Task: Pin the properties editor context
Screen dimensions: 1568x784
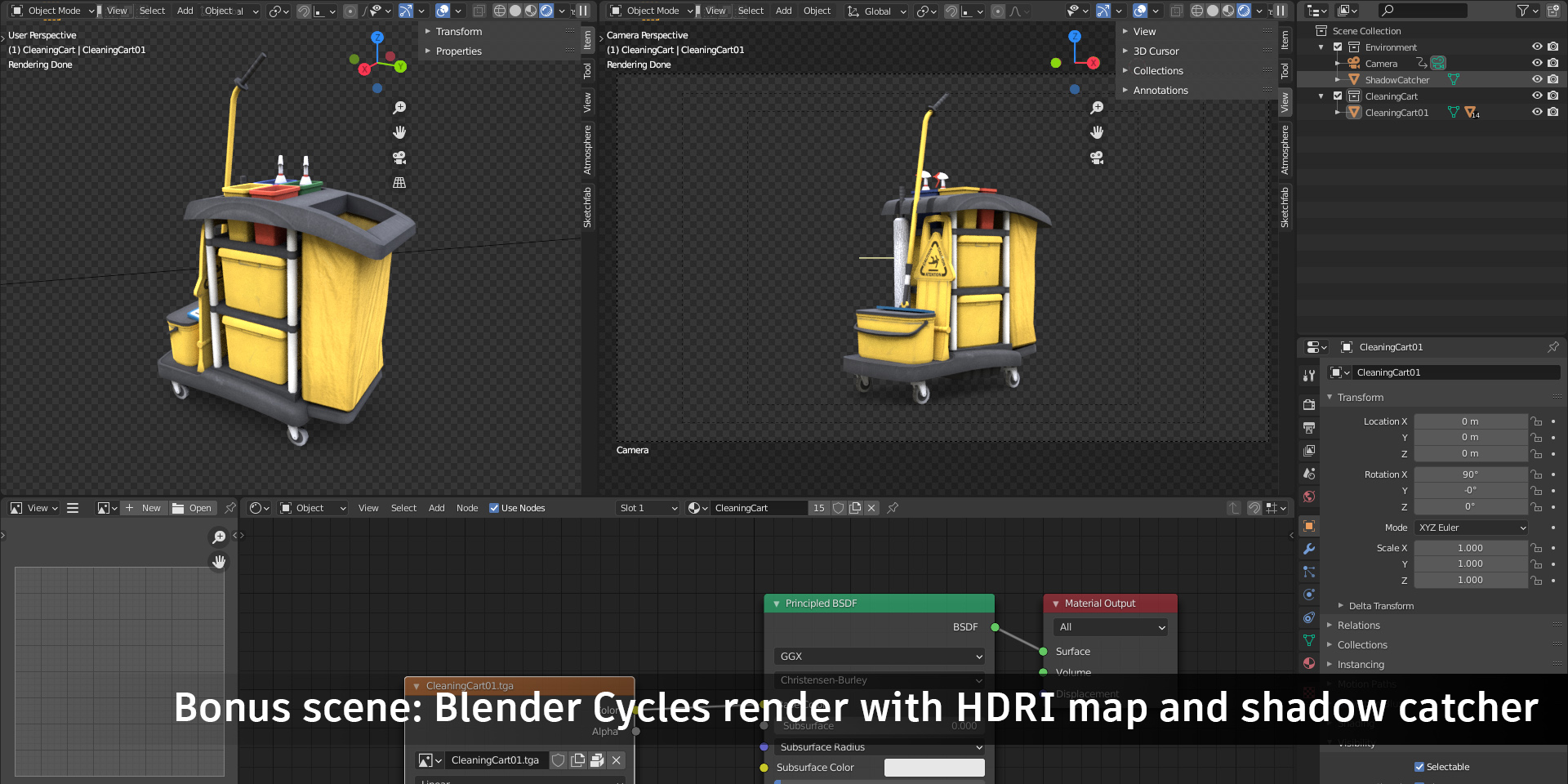Action: (1552, 347)
